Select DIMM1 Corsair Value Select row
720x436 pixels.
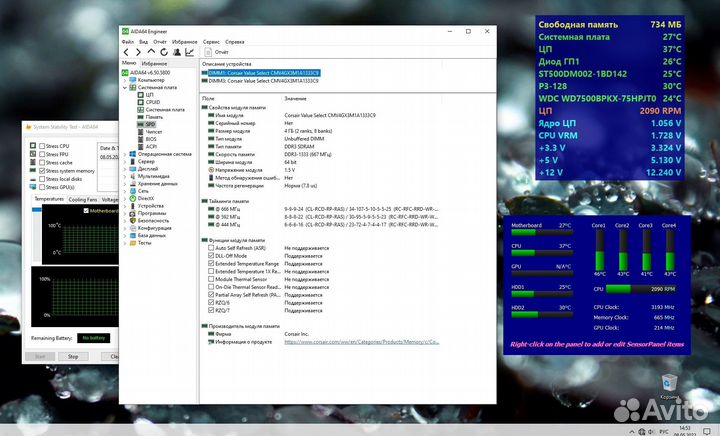[x=260, y=73]
